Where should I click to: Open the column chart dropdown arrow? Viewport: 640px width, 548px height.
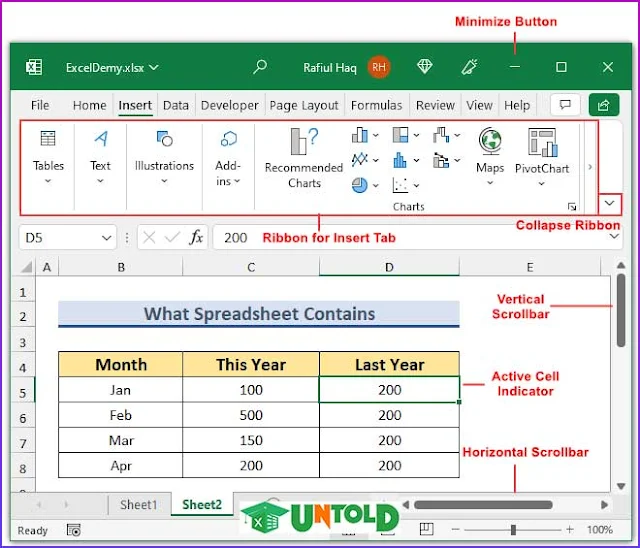click(376, 135)
